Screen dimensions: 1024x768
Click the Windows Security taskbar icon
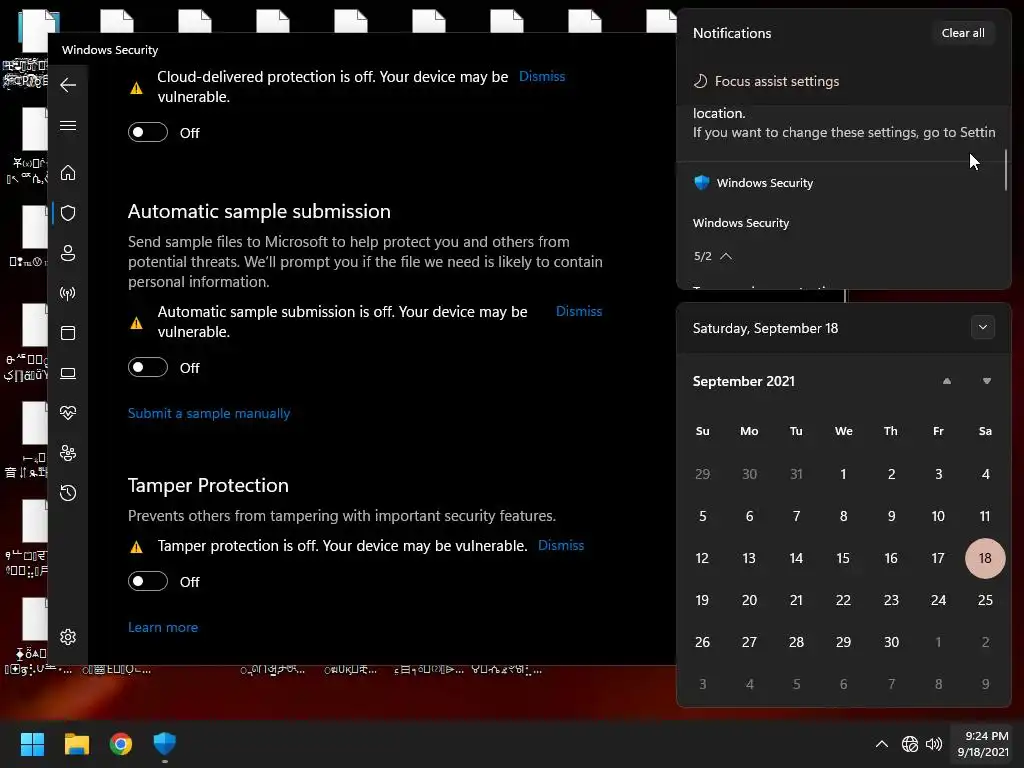tap(165, 744)
